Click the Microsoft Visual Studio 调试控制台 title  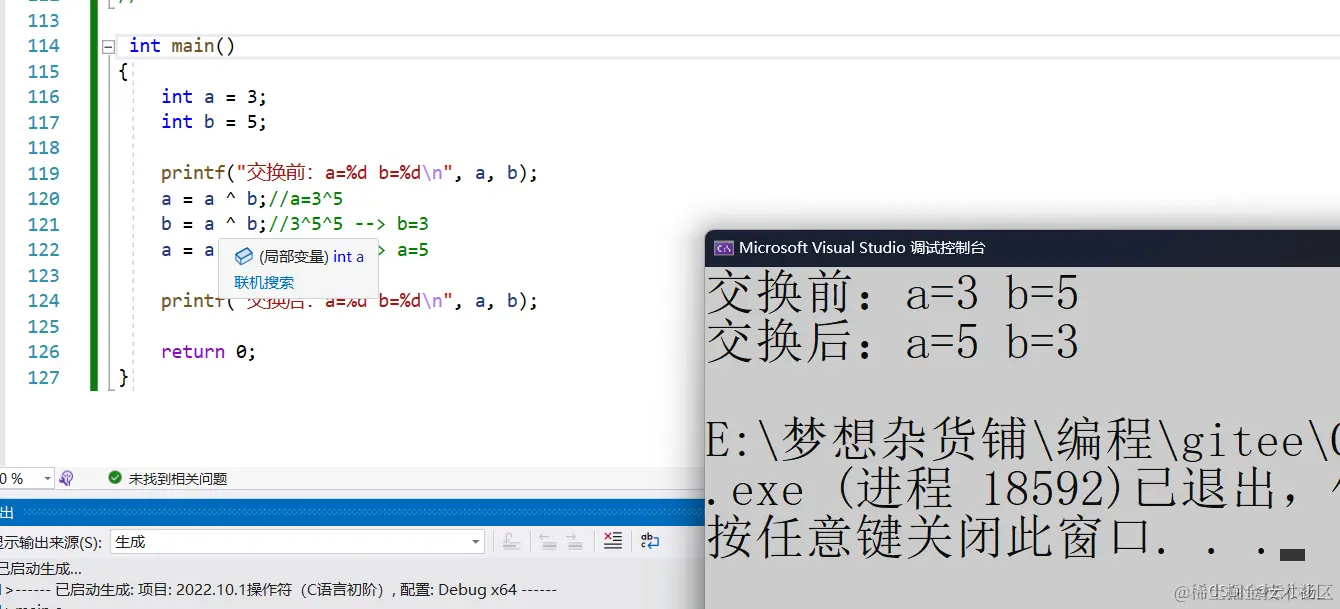tap(862, 248)
